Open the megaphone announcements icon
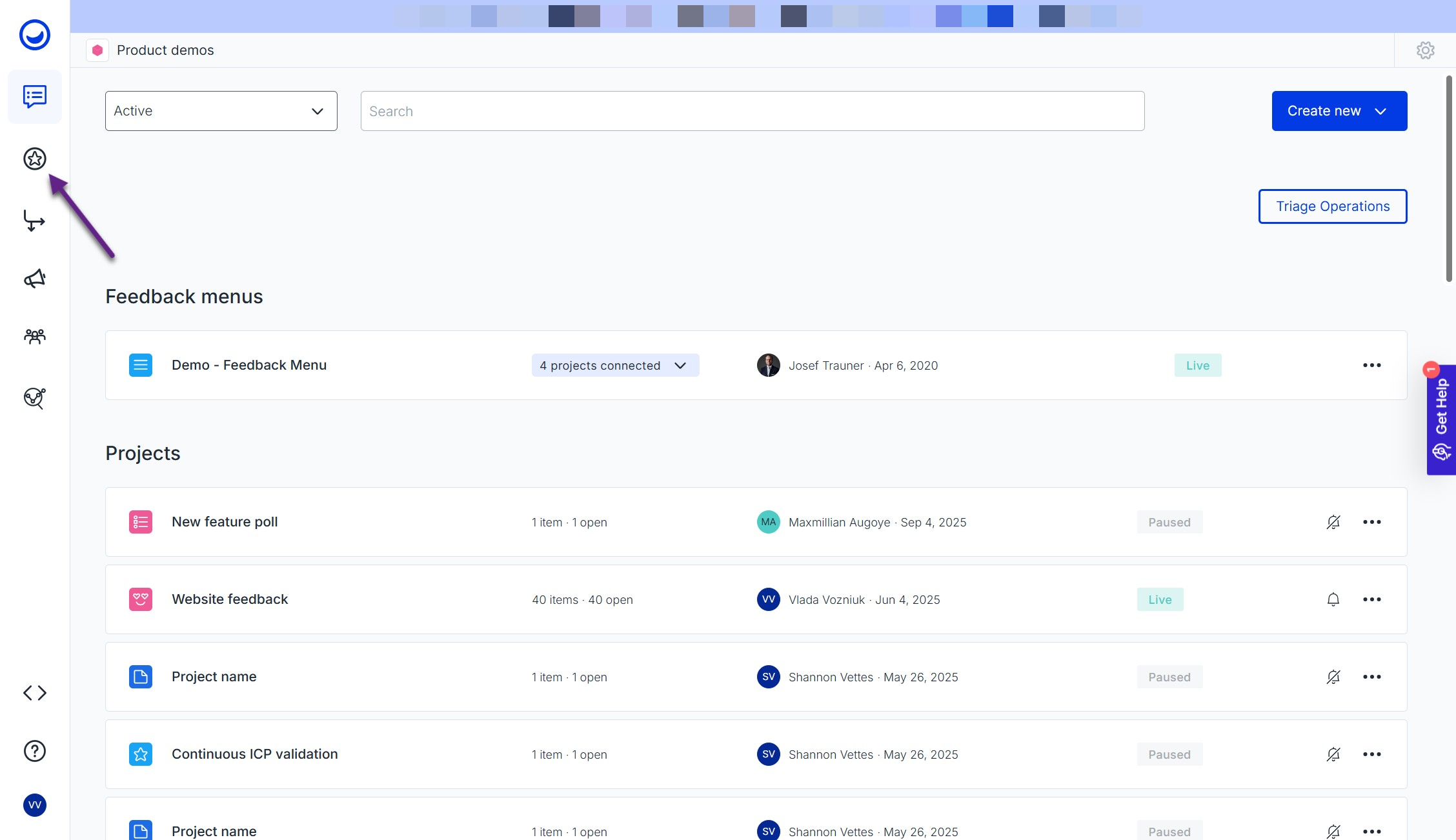Viewport: 1456px width, 840px height. tap(35, 279)
